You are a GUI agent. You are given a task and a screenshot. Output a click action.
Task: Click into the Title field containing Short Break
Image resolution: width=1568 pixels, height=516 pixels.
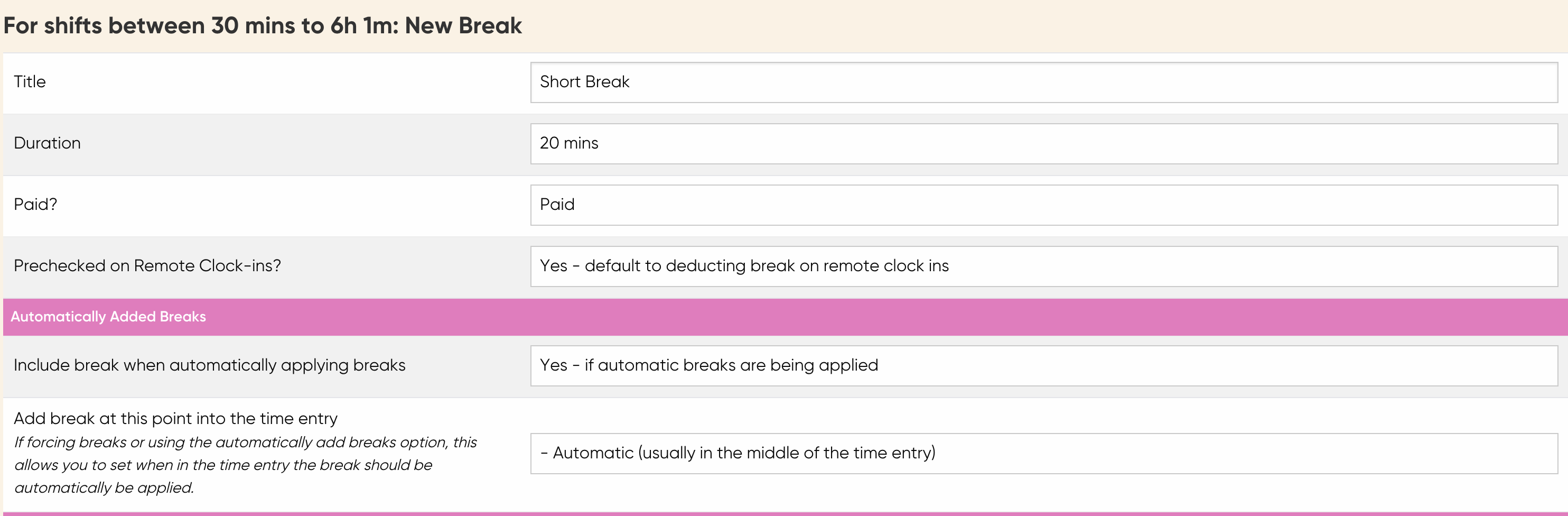(1044, 82)
